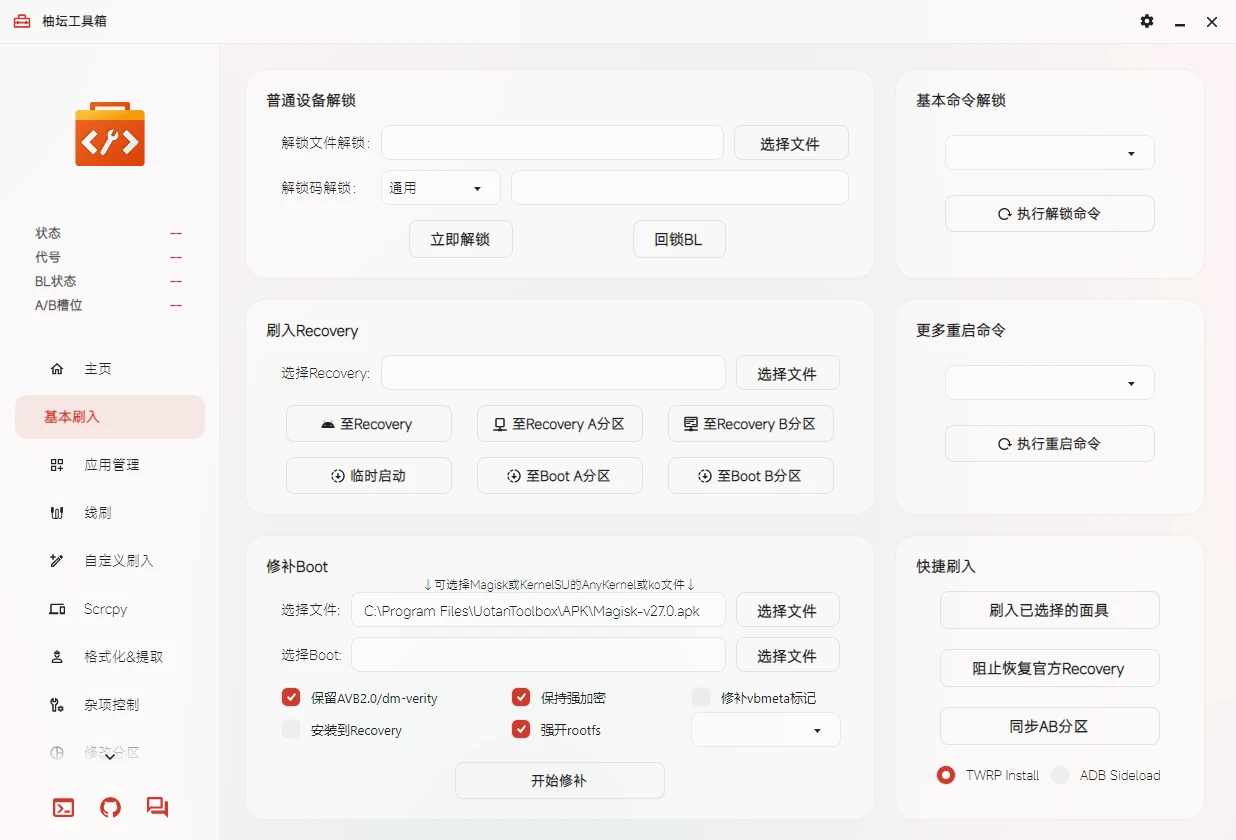Click the 选择Boot file path input field
This screenshot has height=840, width=1236.
click(x=537, y=655)
